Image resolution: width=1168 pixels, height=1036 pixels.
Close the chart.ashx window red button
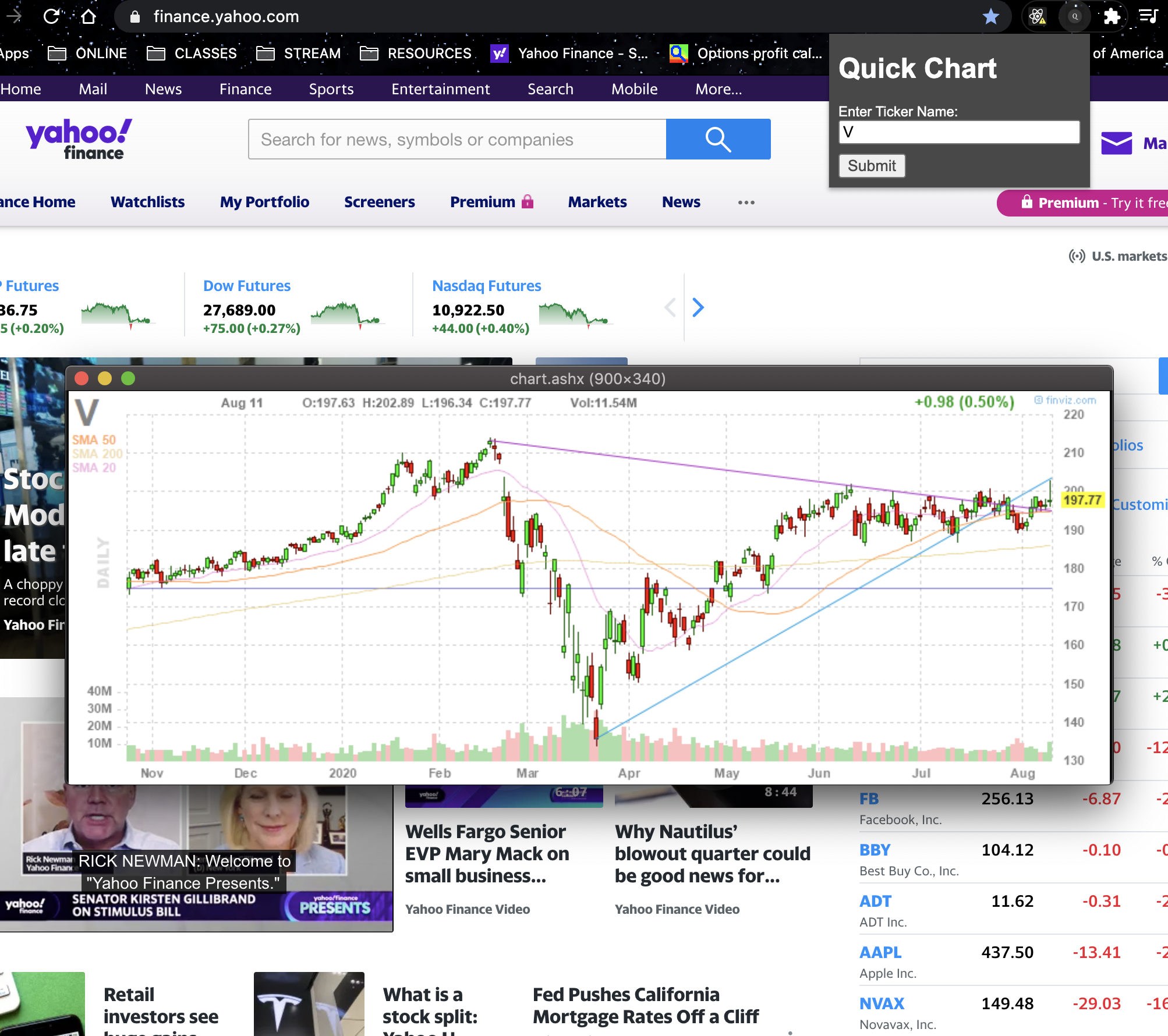click(x=82, y=379)
